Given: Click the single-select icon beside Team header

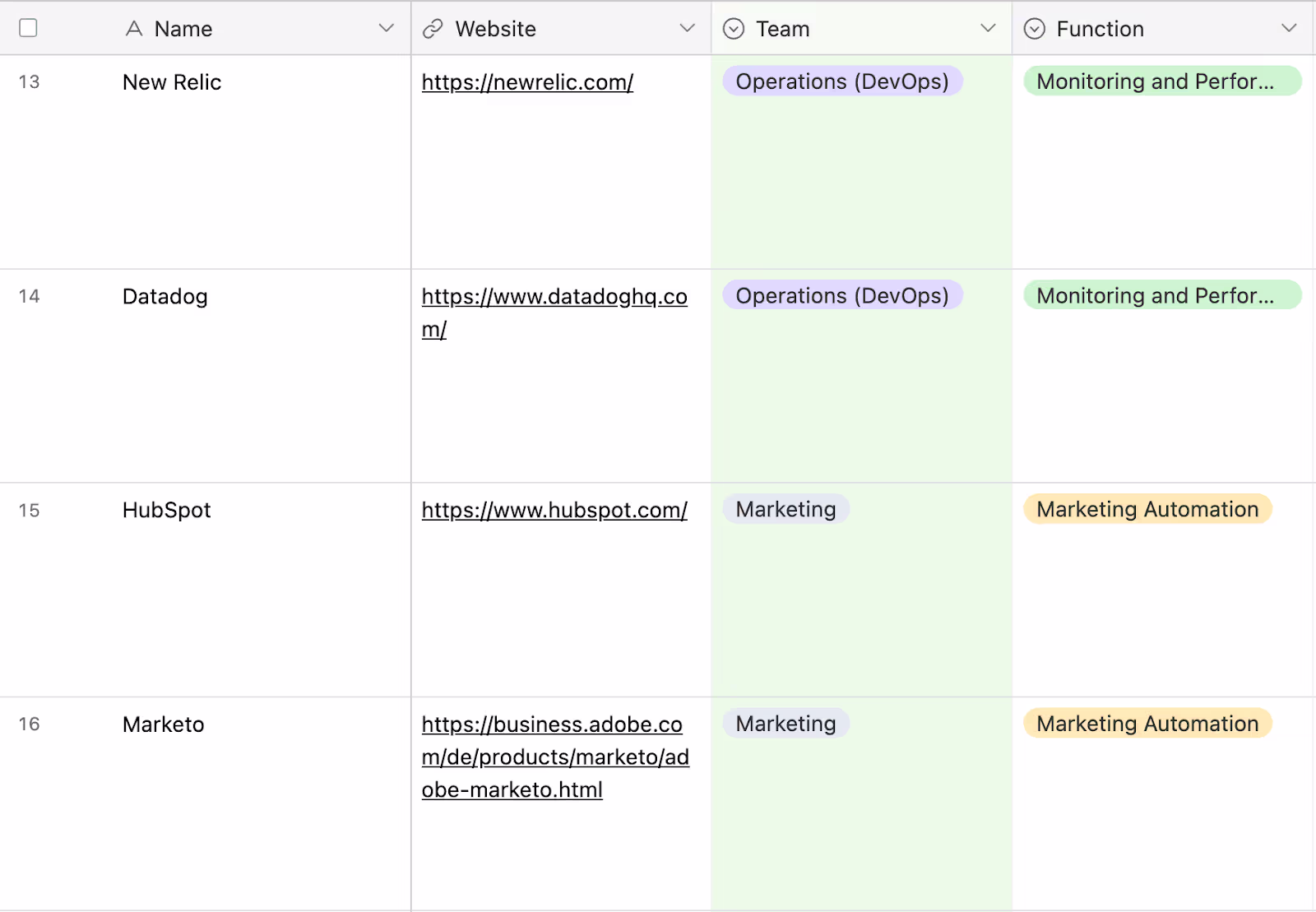Looking at the screenshot, I should coord(733,29).
